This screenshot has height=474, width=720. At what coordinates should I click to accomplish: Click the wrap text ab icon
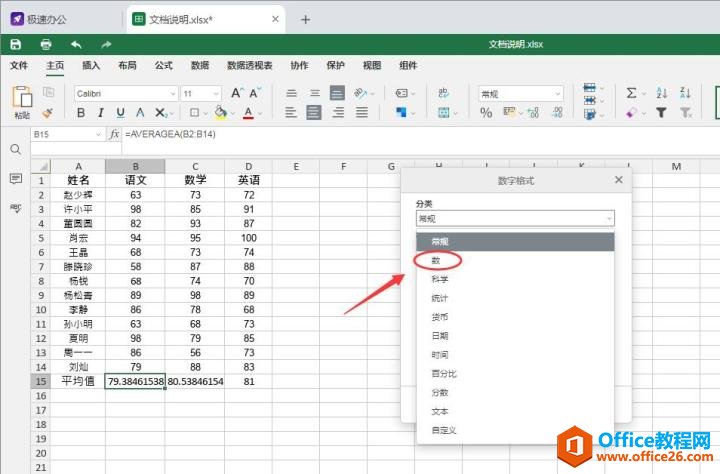click(x=444, y=93)
